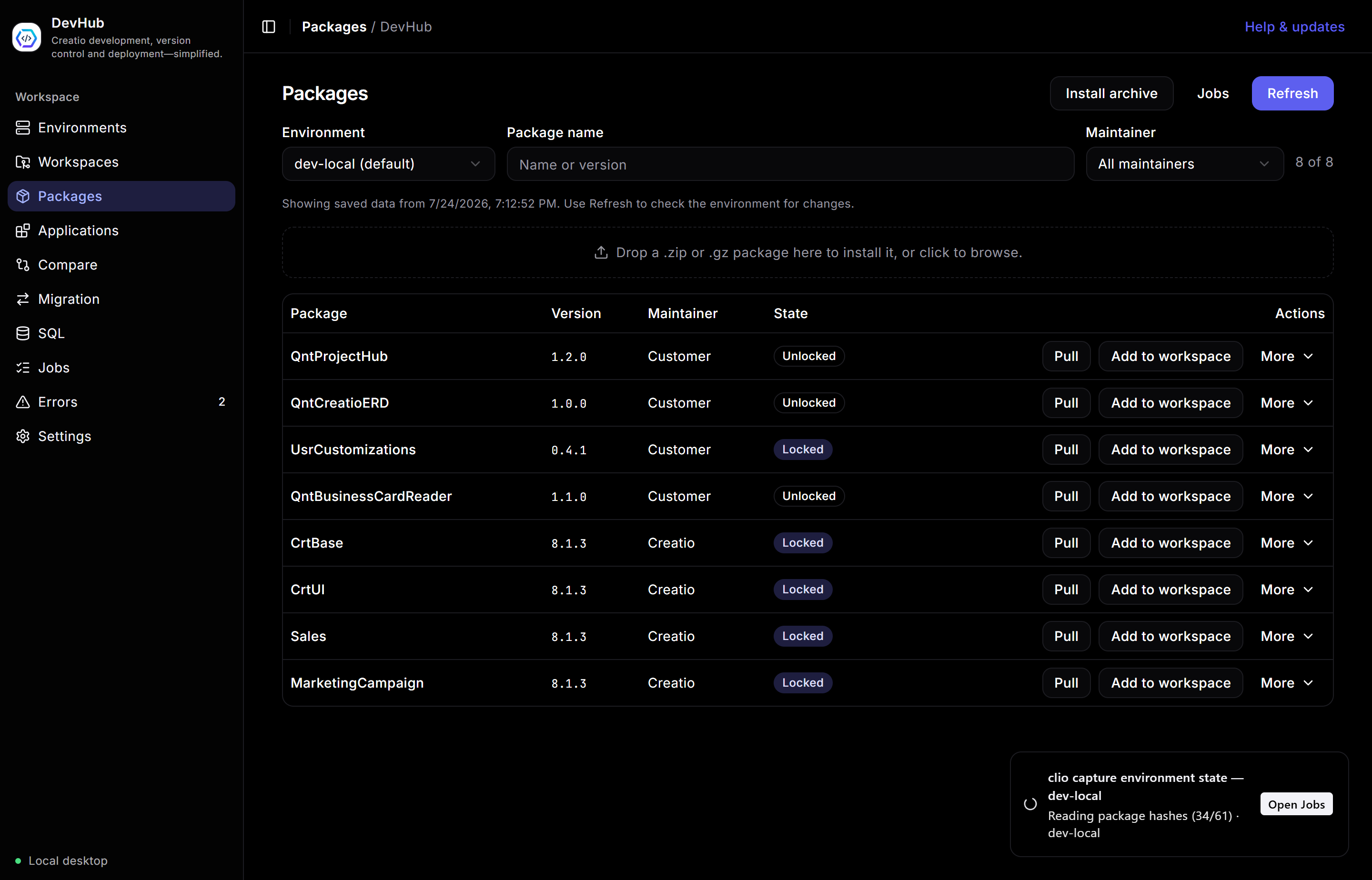Screen dimensions: 1372x880
Task: Click the QntProjectHub package name
Action: point(339,356)
